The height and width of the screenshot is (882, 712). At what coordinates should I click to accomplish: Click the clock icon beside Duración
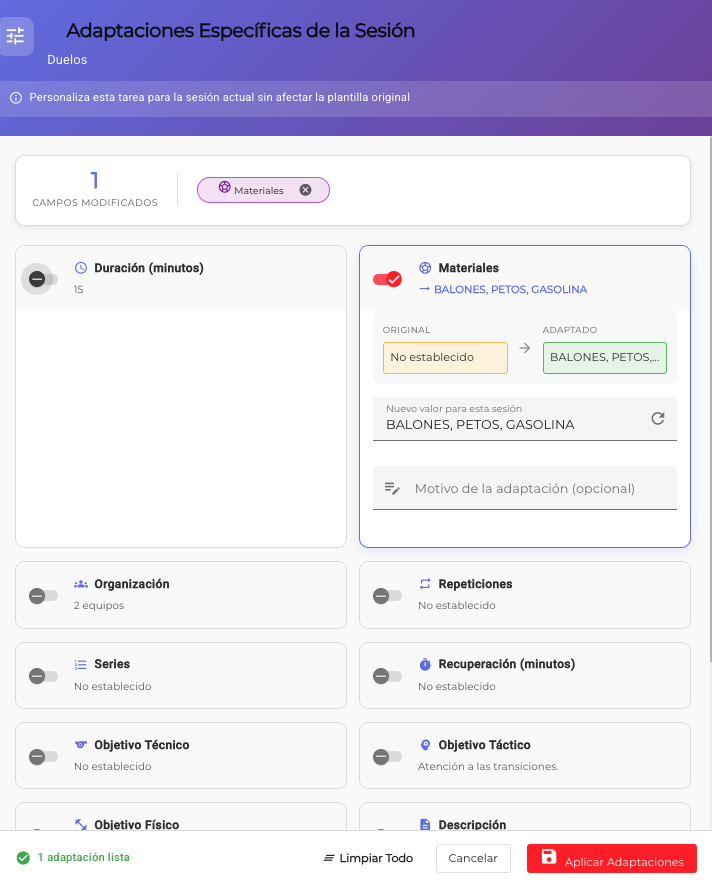81,268
